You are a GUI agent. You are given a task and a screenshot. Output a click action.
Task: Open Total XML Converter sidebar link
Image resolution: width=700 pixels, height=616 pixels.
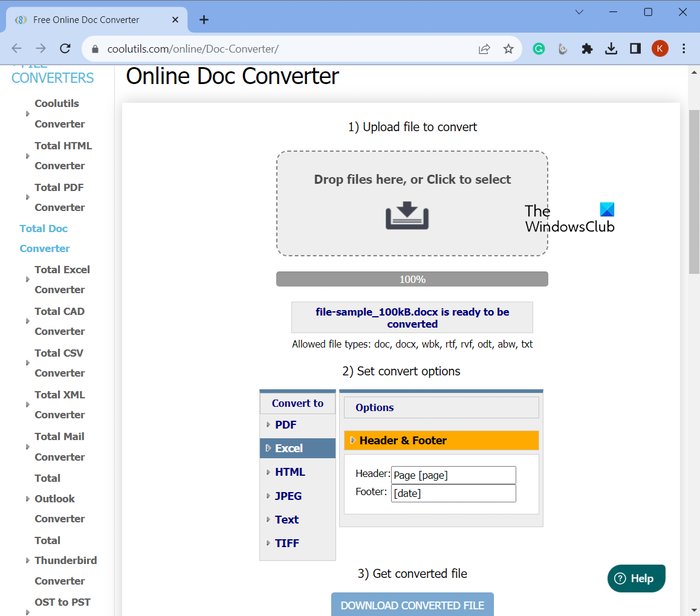pyautogui.click(x=59, y=405)
